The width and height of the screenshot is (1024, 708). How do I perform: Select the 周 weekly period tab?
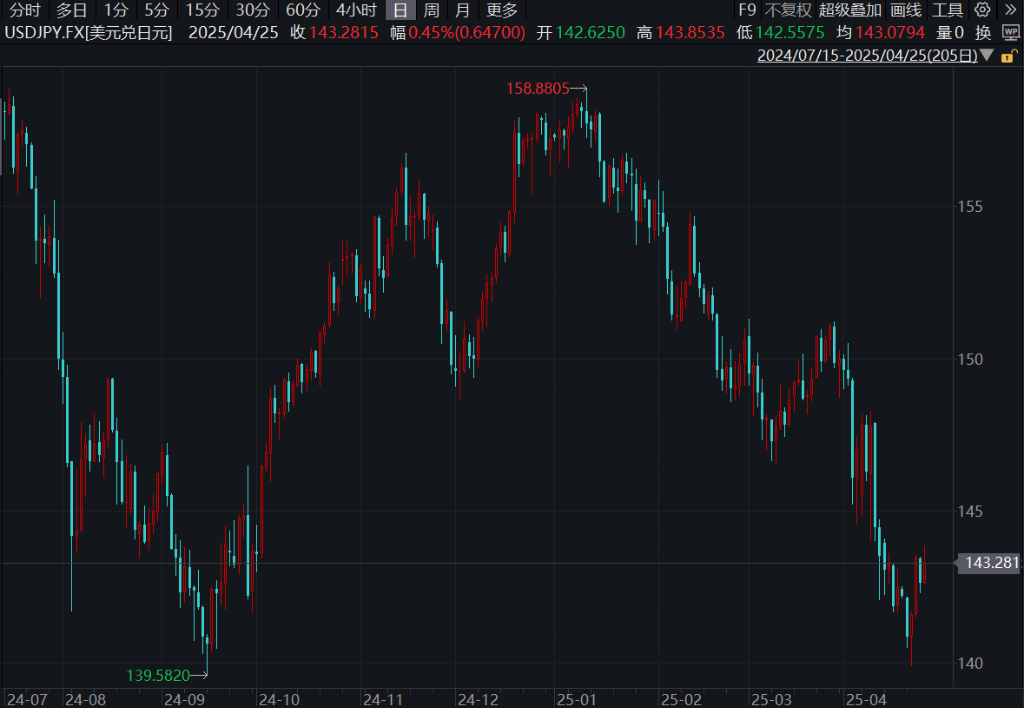pyautogui.click(x=431, y=11)
